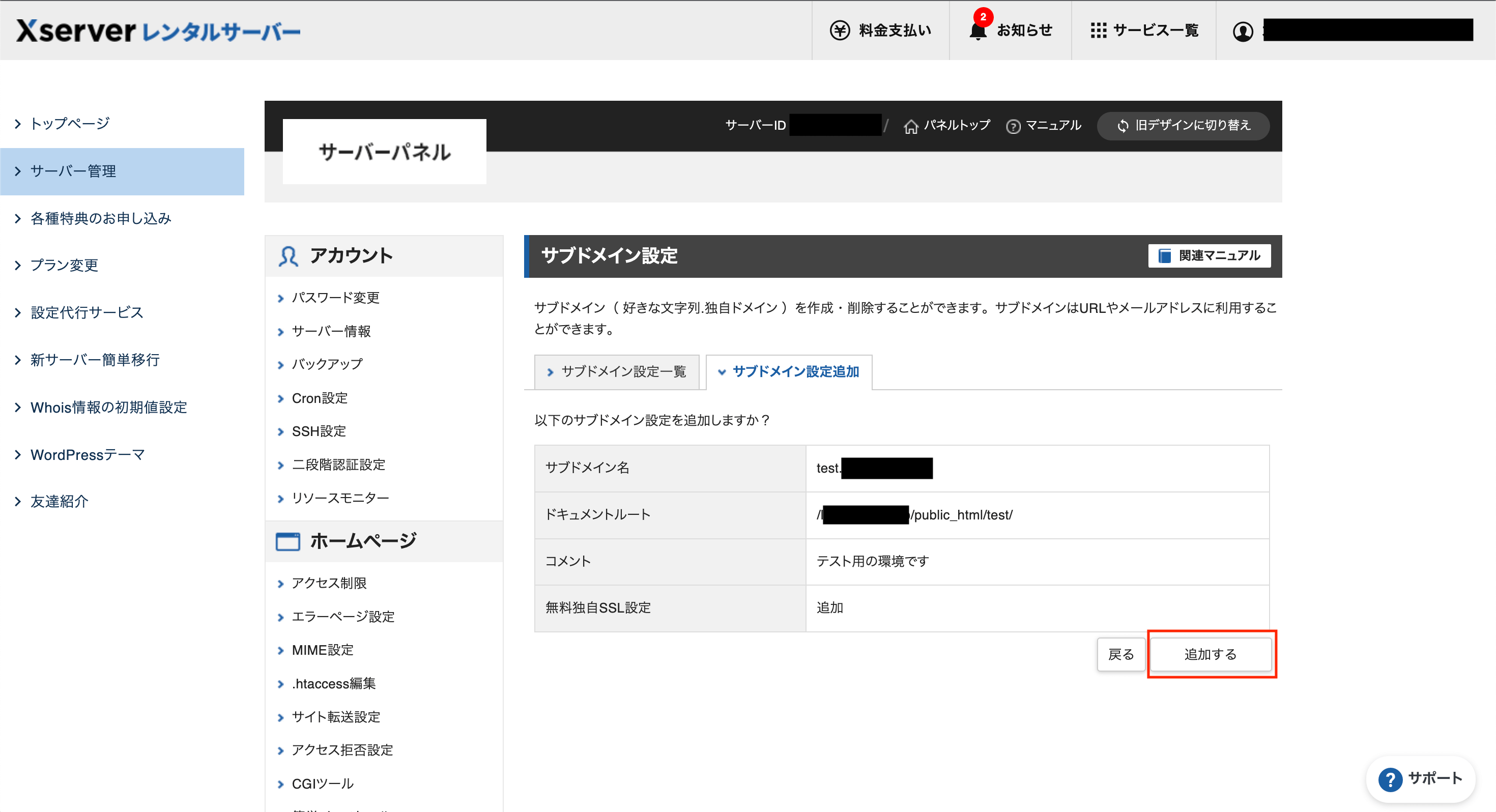1496x812 pixels.
Task: Open .htaccess編集 under ホームページ section
Action: pyautogui.click(x=333, y=683)
